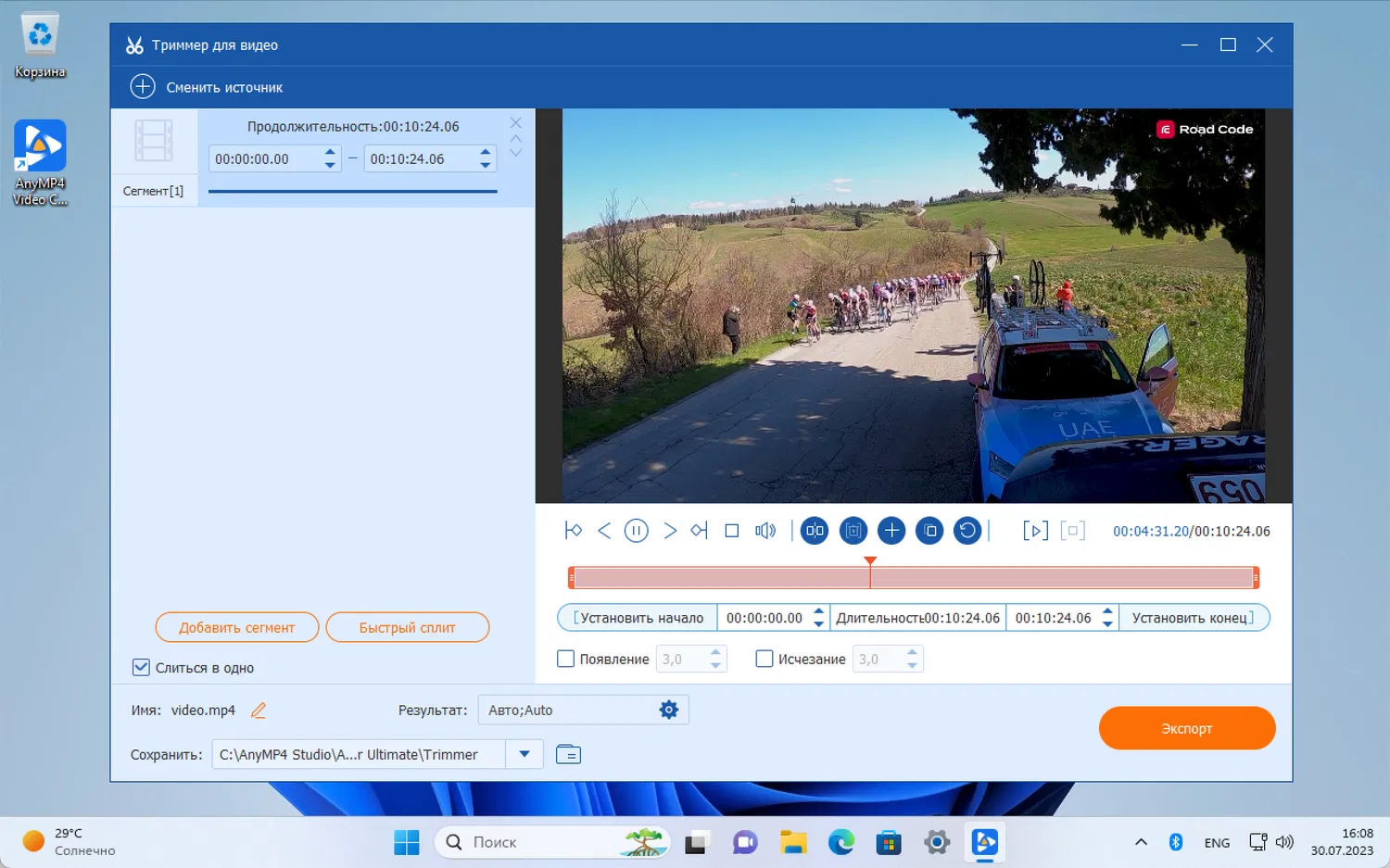
Task: Remove Сегмент[1] with its X icon
Action: click(516, 122)
